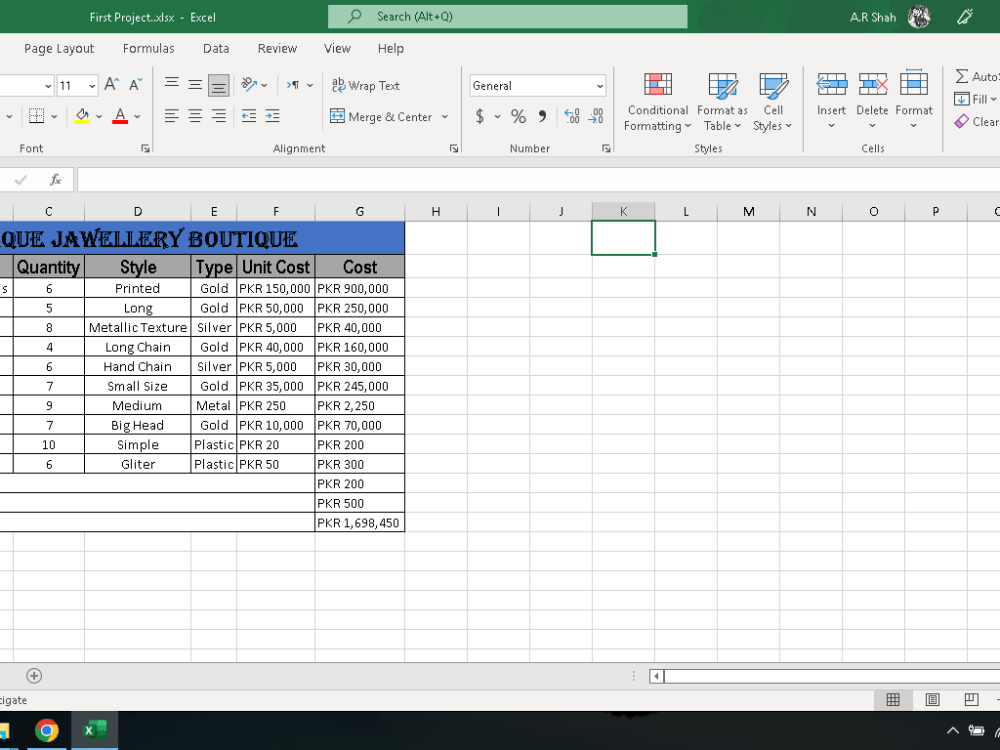The width and height of the screenshot is (1000, 750).
Task: Click the A.R Shah account avatar
Action: point(918,17)
